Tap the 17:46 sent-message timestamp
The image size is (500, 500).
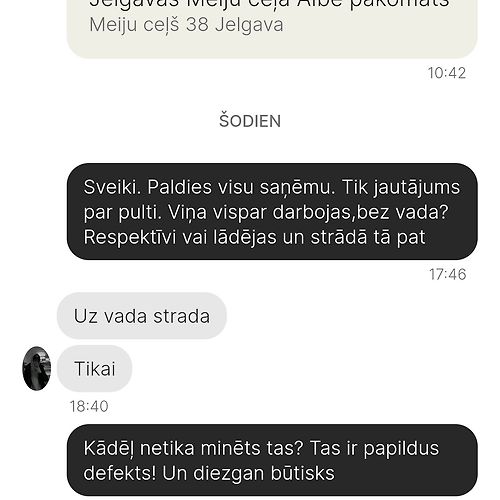pos(447,274)
